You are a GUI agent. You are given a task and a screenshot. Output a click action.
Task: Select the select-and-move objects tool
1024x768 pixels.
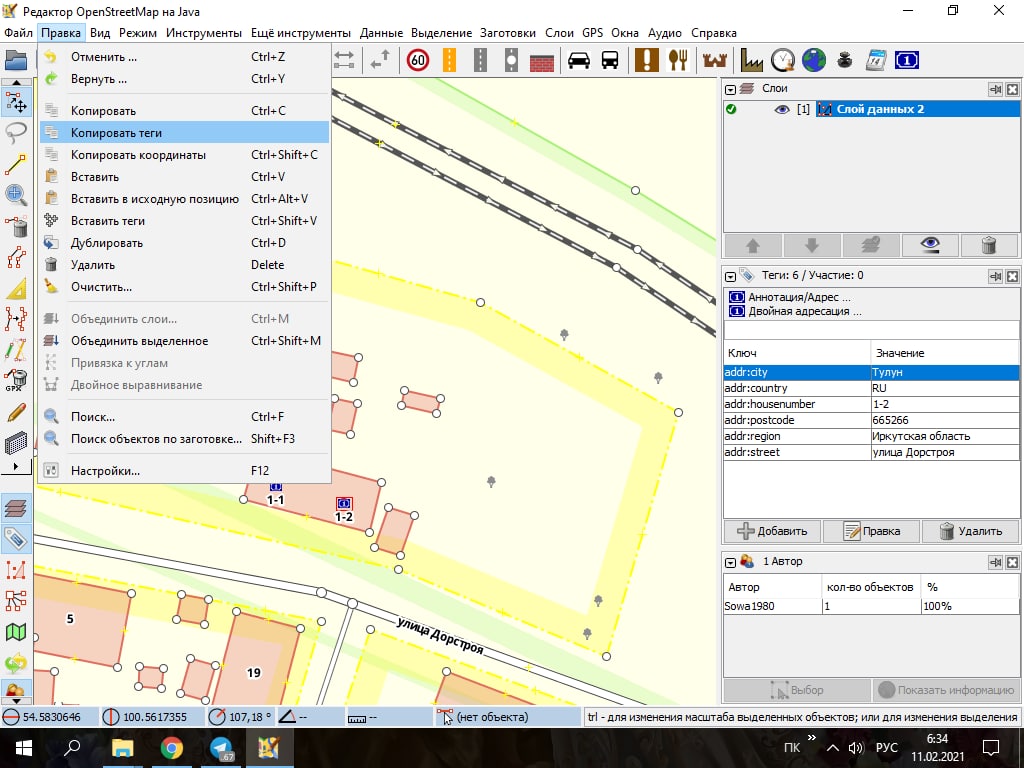click(x=16, y=103)
